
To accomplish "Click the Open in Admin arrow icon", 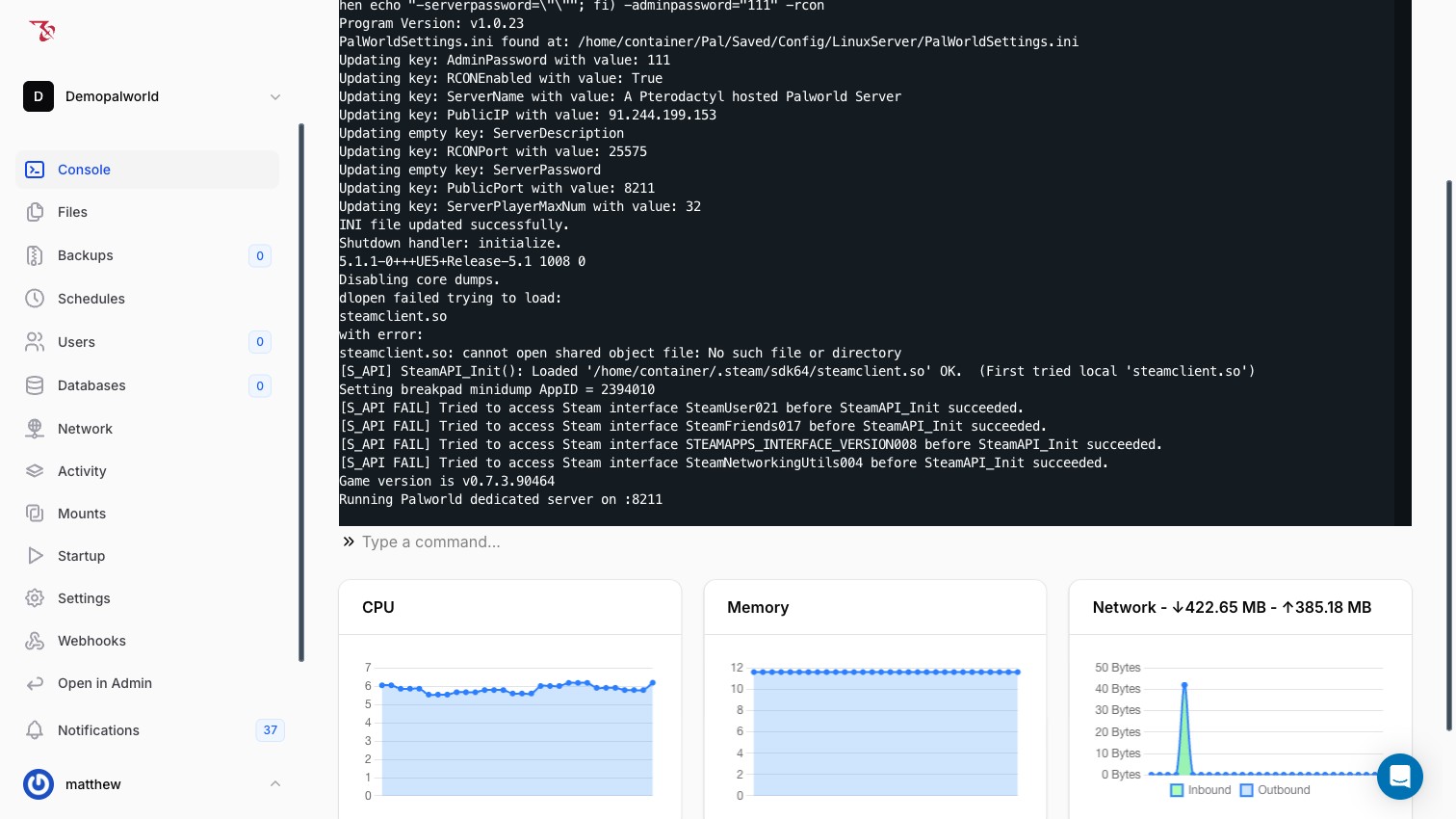I will pos(35,683).
